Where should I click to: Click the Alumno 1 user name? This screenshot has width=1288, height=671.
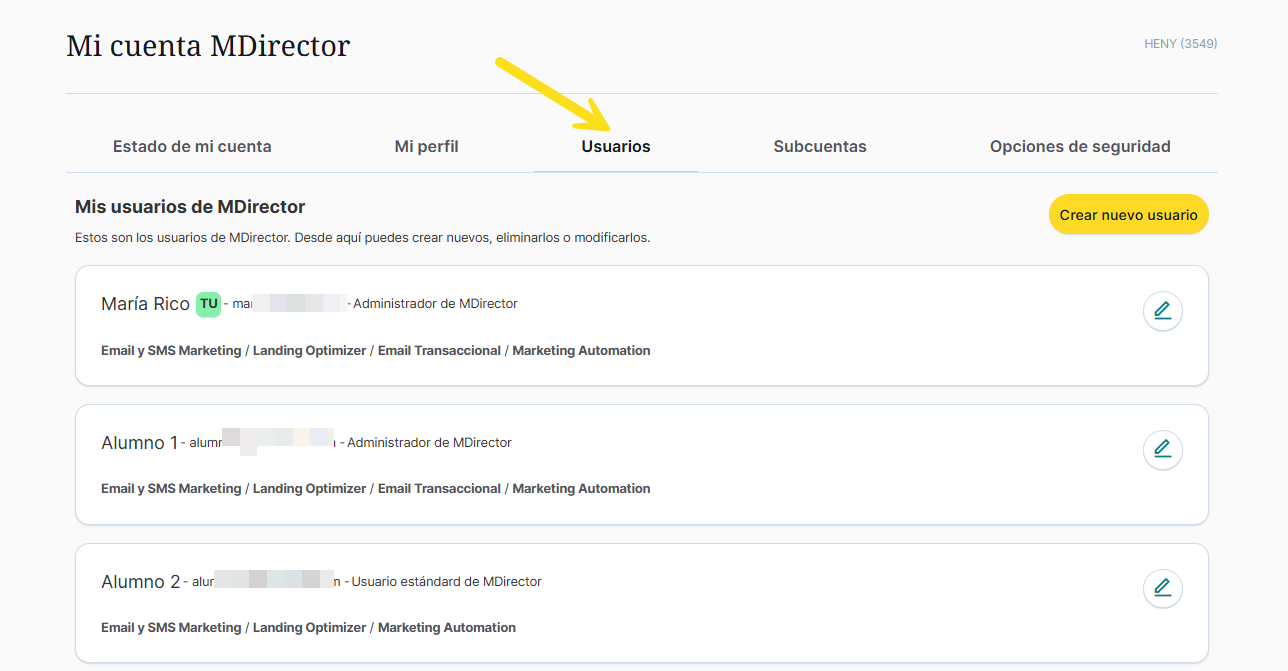(x=139, y=443)
